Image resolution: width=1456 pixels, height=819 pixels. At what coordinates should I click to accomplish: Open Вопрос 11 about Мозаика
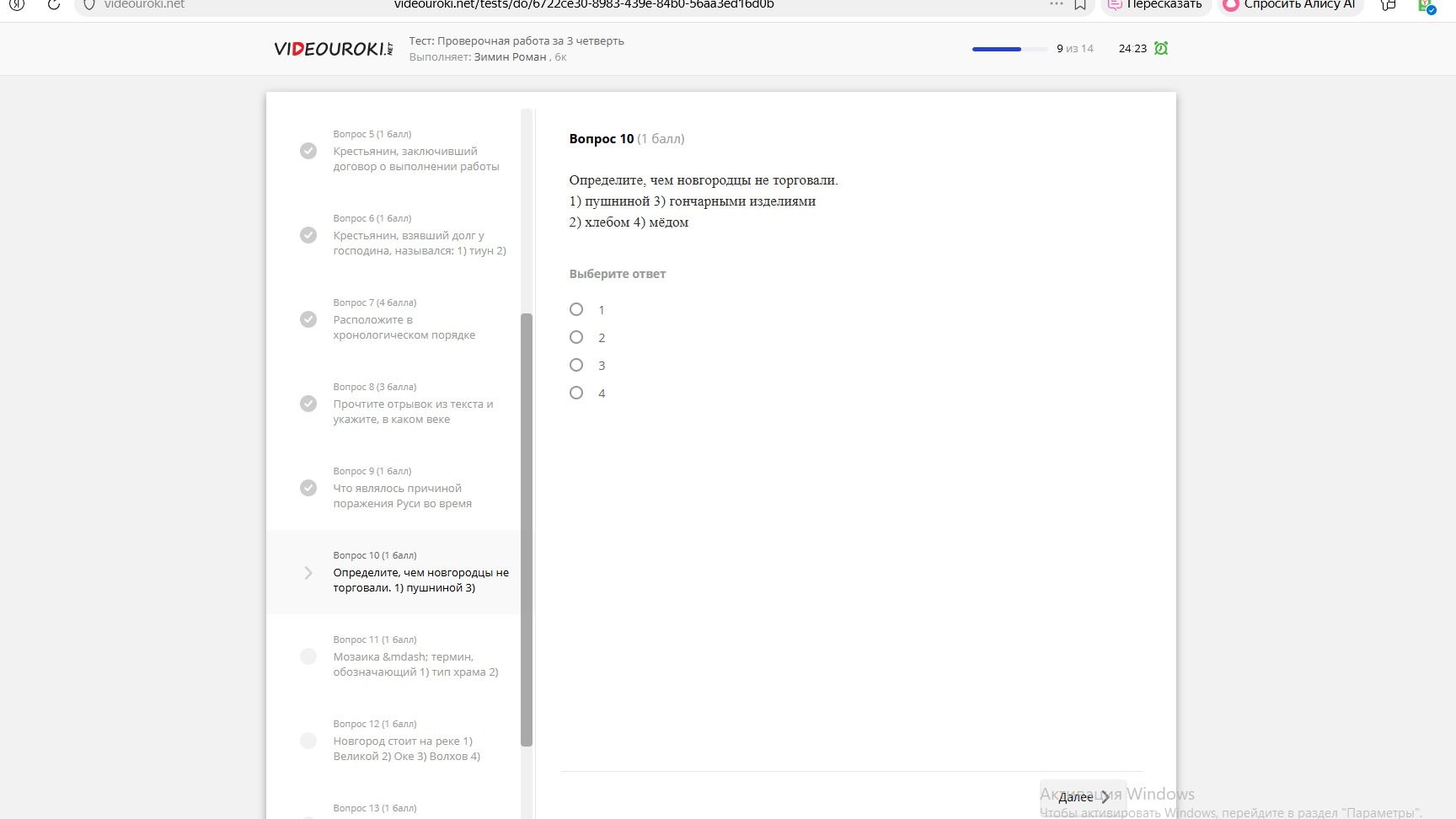coord(393,656)
